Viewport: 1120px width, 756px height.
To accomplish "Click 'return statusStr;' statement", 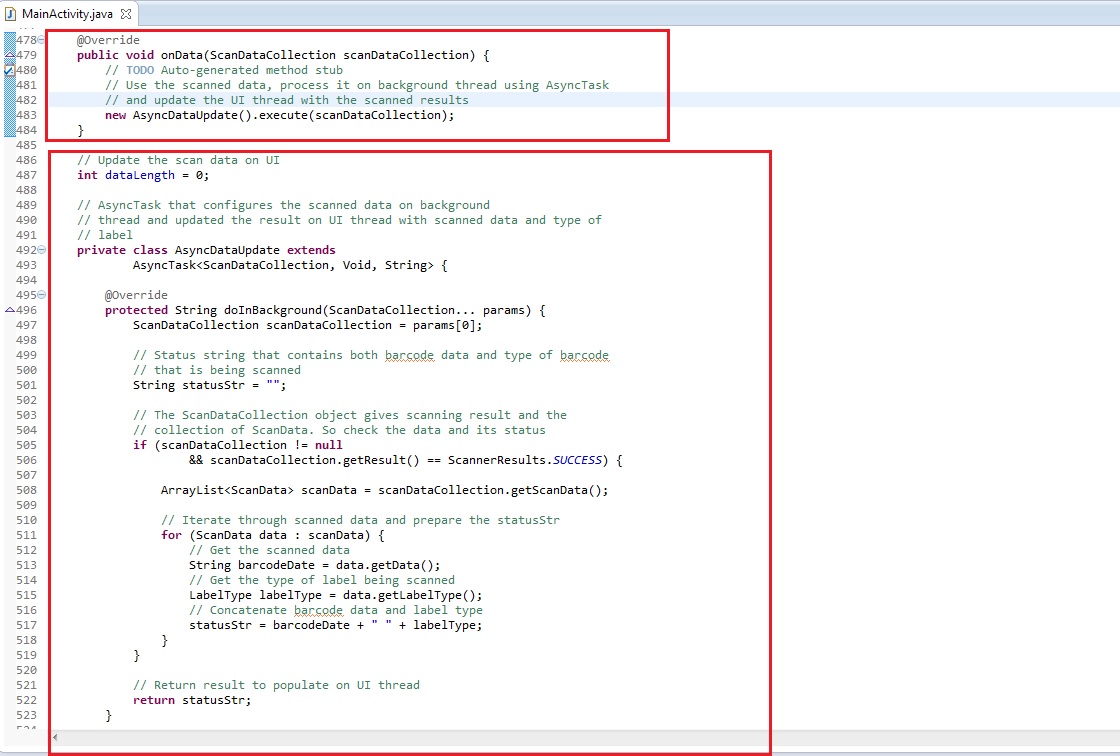I will tap(192, 700).
